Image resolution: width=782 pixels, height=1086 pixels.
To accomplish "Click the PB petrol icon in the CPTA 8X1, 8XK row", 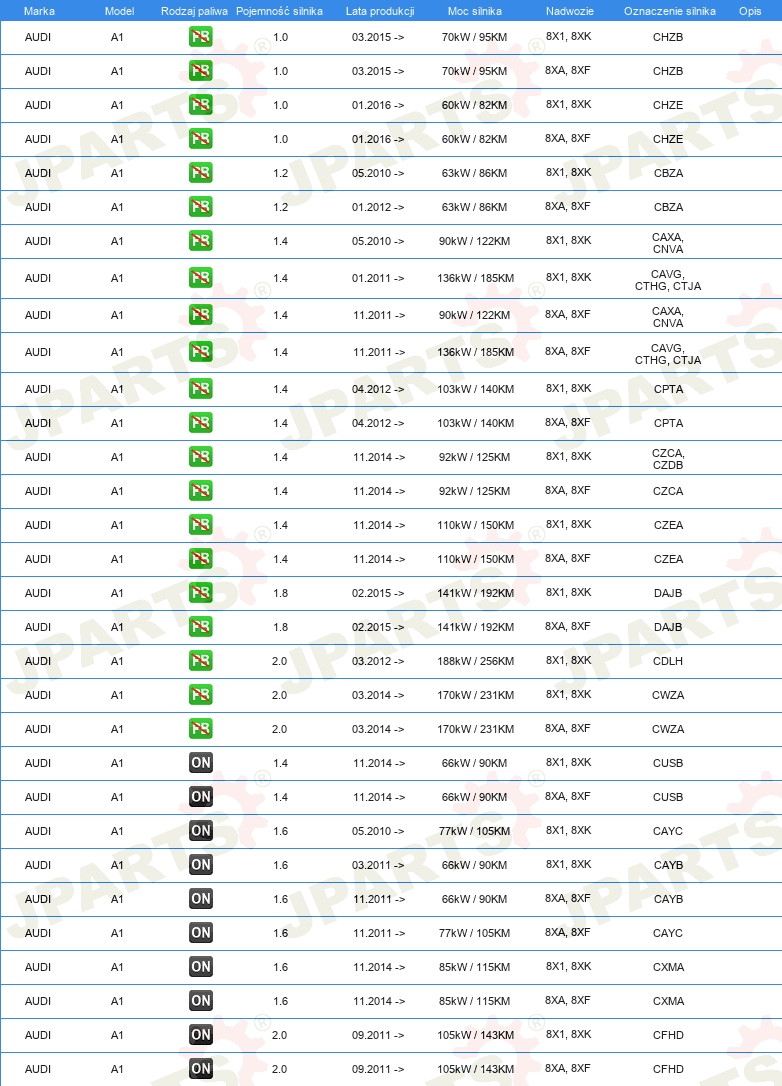I will coord(201,389).
